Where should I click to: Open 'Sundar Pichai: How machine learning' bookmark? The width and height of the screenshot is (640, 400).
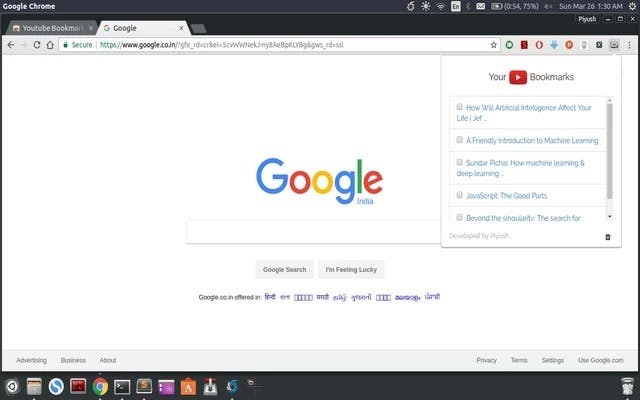tap(520, 168)
